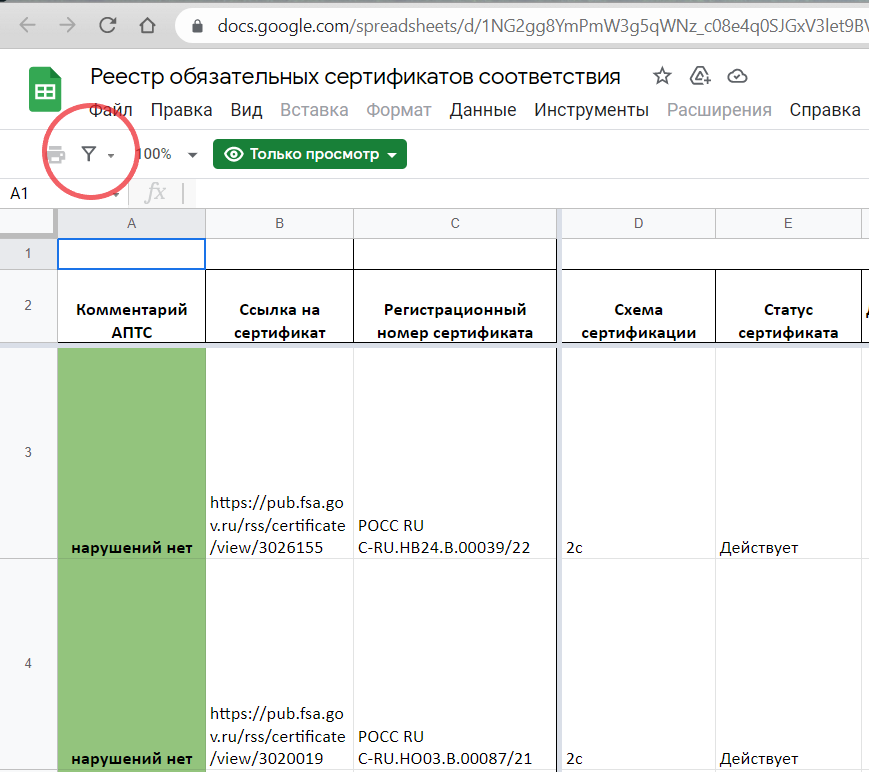Open the Правка menu
Screen dimensions: 869x772
pyautogui.click(x=181, y=110)
